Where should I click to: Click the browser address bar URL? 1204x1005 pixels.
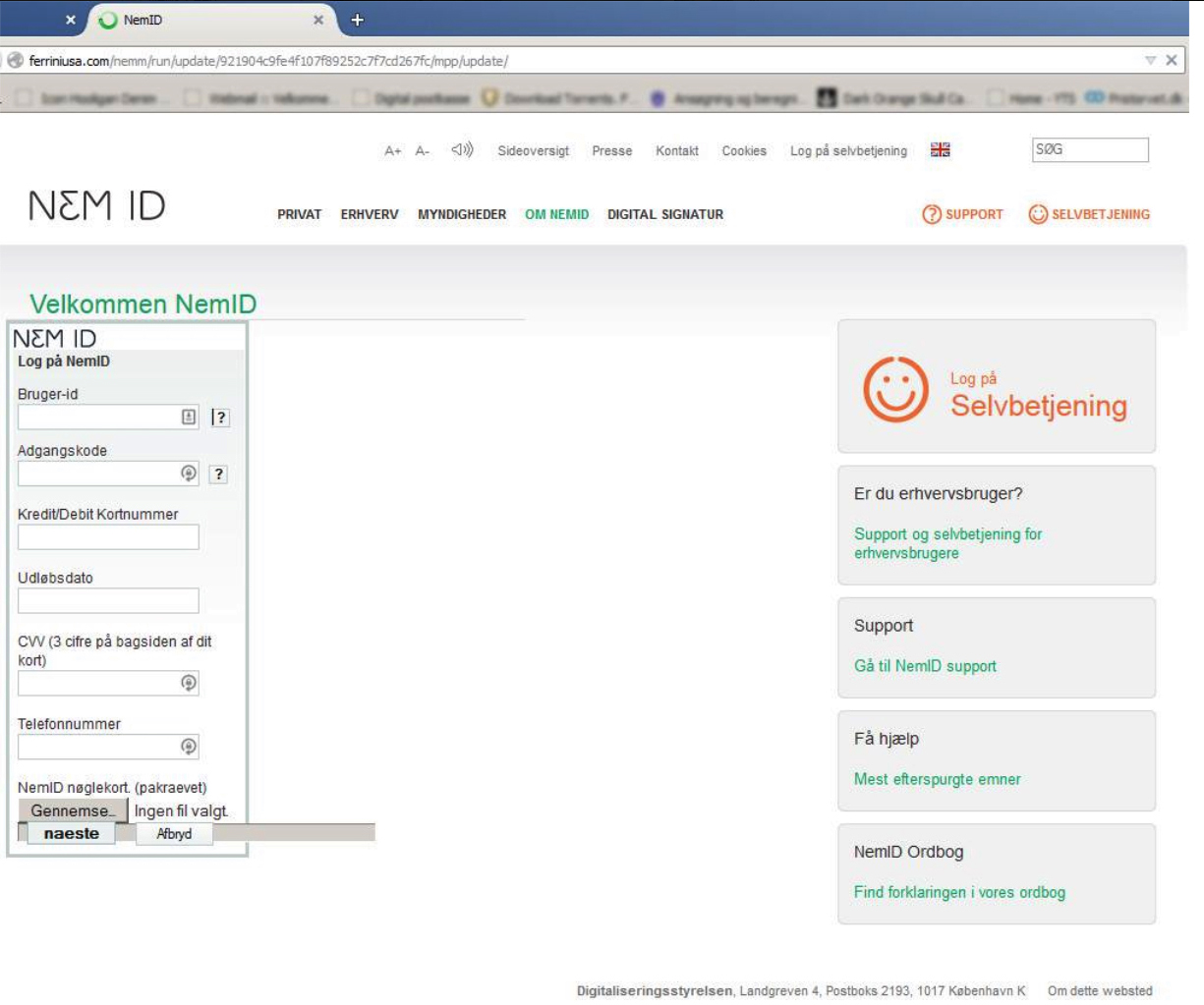pyautogui.click(x=268, y=61)
